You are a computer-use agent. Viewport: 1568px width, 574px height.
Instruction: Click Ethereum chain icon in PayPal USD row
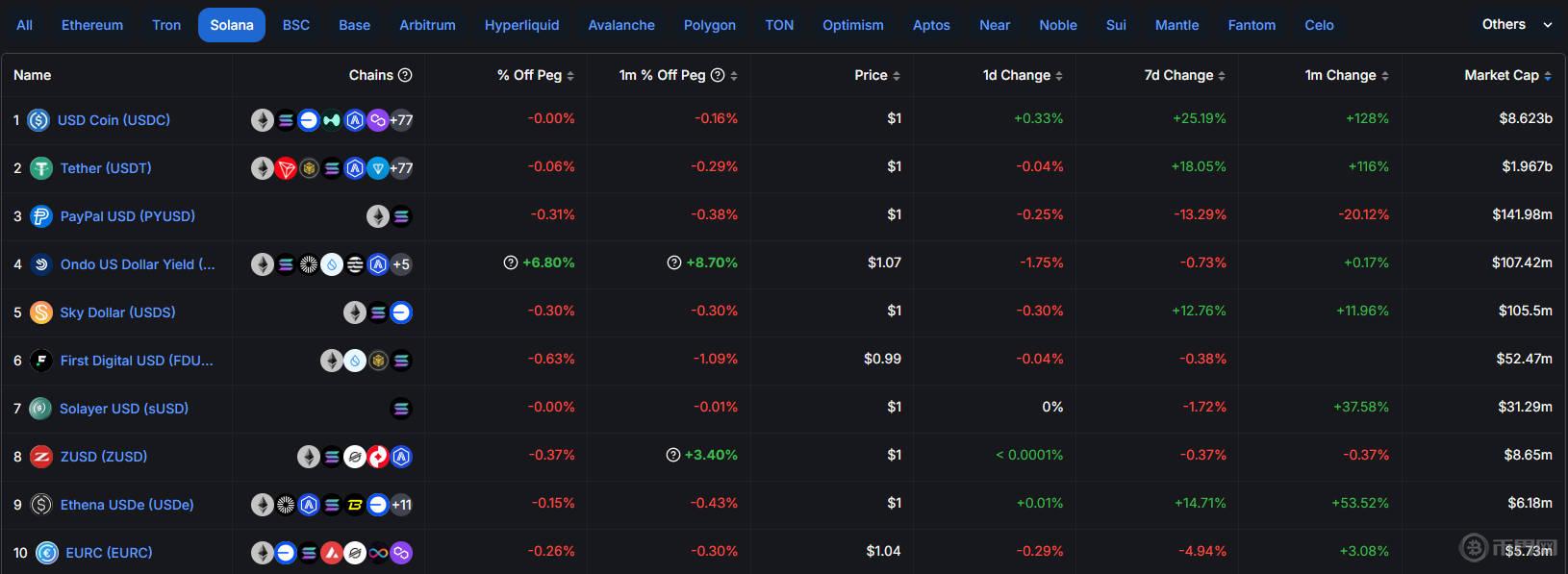point(378,216)
